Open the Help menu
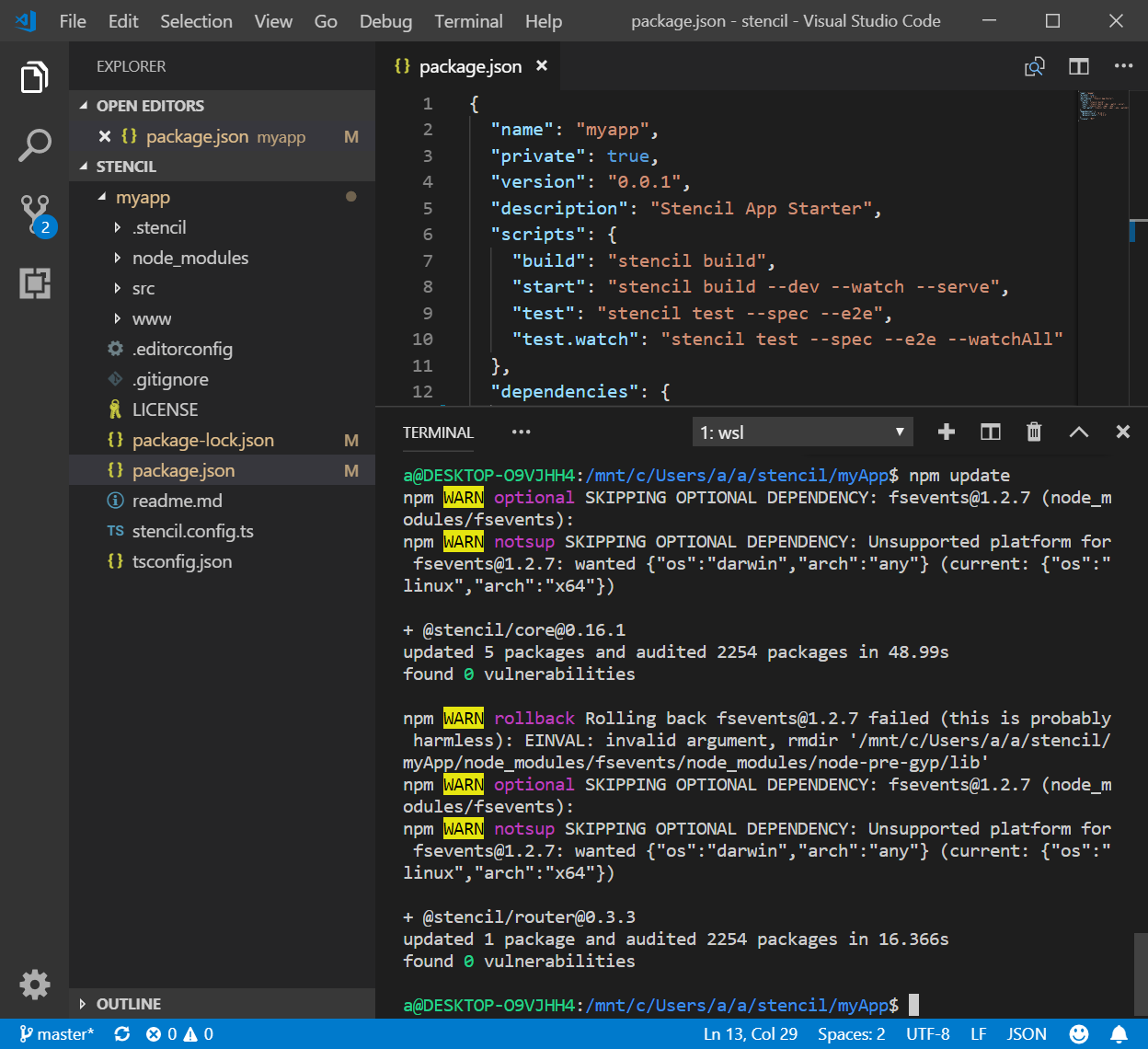The image size is (1148, 1049). pos(544,21)
